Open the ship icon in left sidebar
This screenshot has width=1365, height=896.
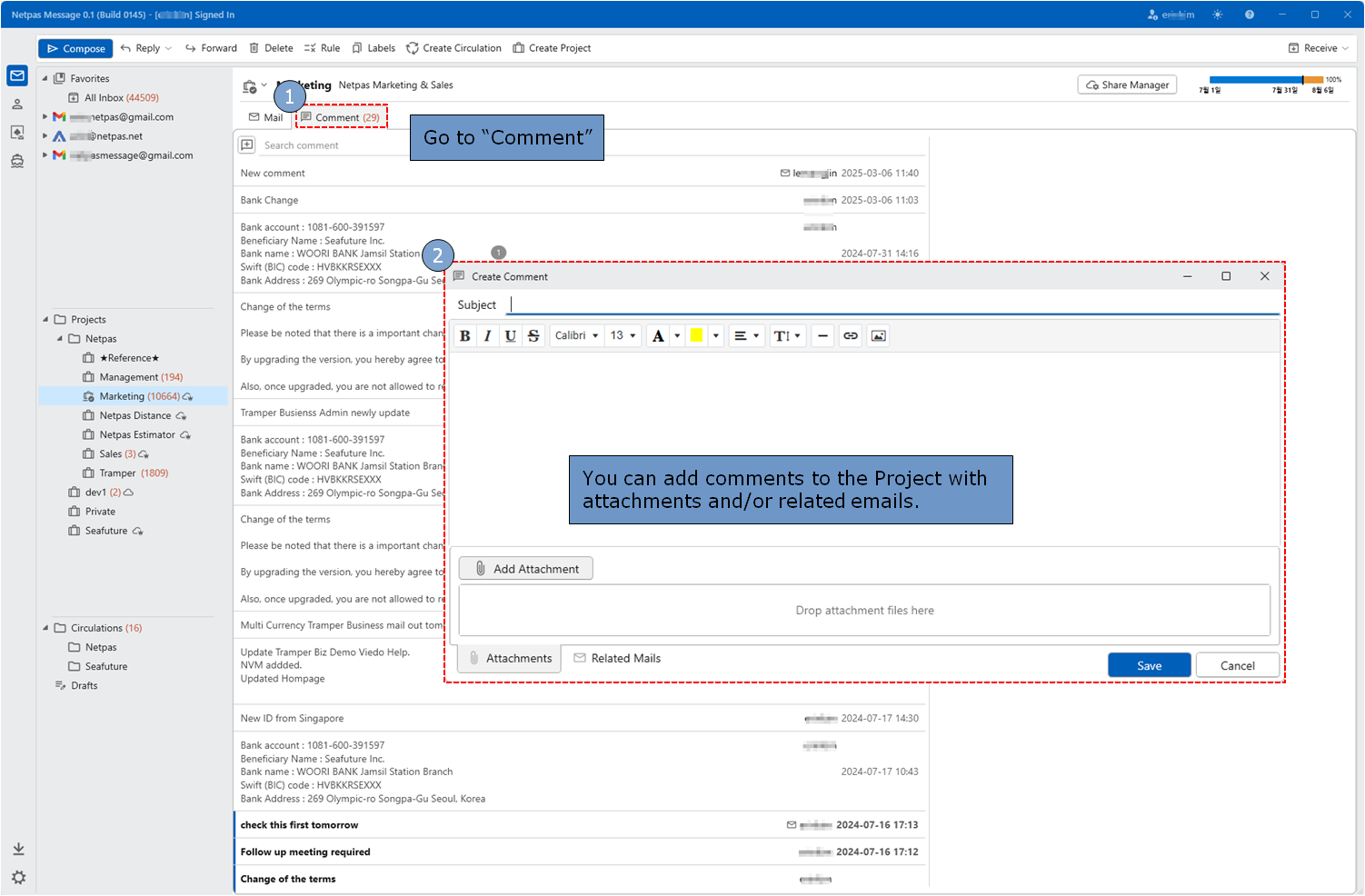(x=17, y=162)
